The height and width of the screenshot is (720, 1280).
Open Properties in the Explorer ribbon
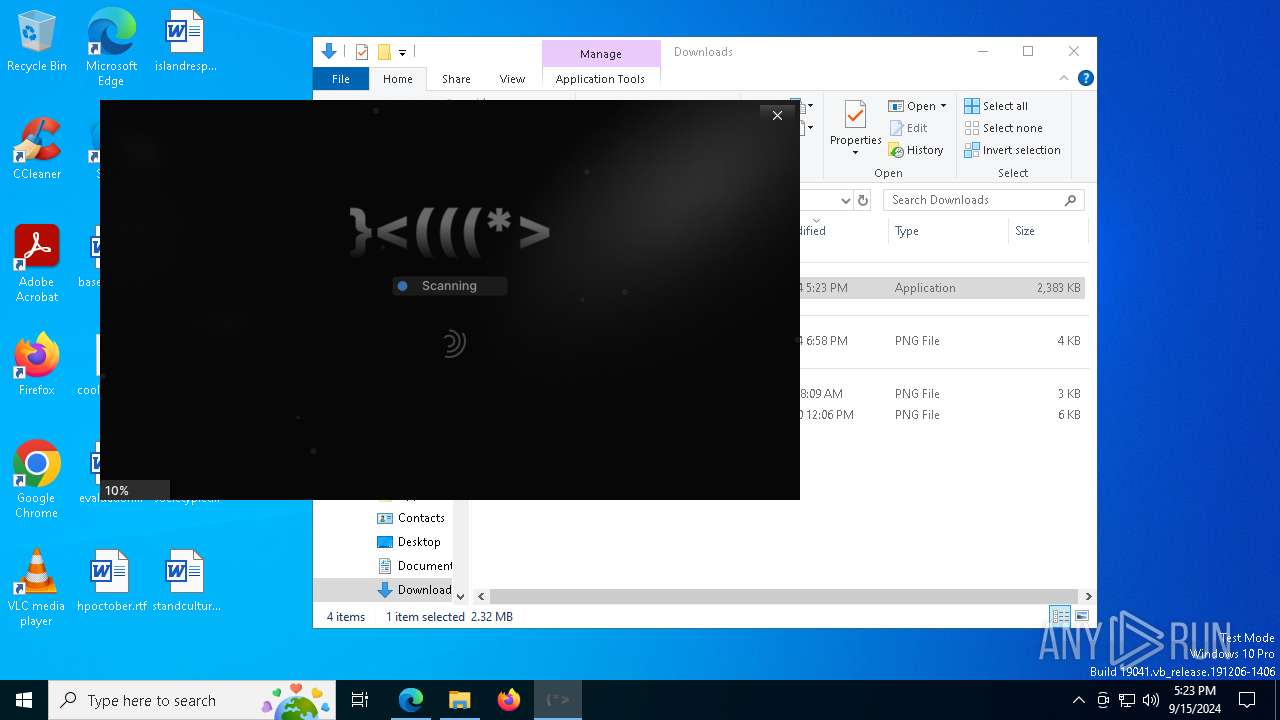pyautogui.click(x=855, y=127)
